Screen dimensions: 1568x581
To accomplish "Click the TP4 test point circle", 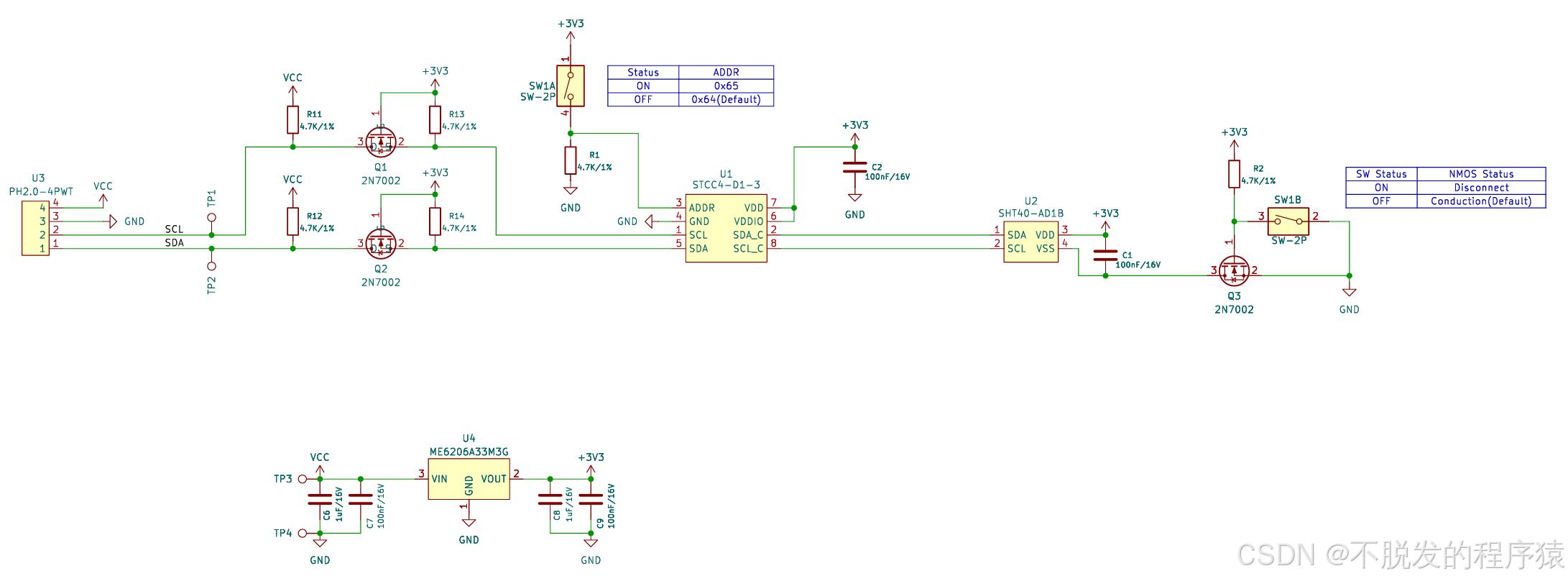I will tap(302, 533).
